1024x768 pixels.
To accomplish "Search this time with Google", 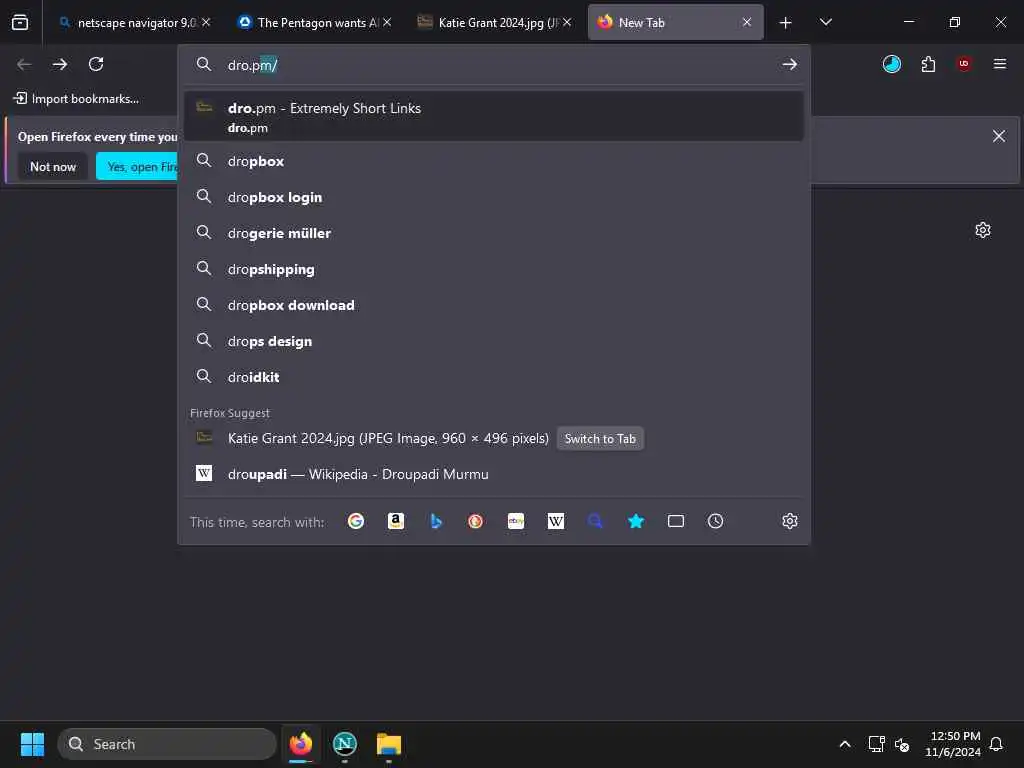I will click(356, 521).
